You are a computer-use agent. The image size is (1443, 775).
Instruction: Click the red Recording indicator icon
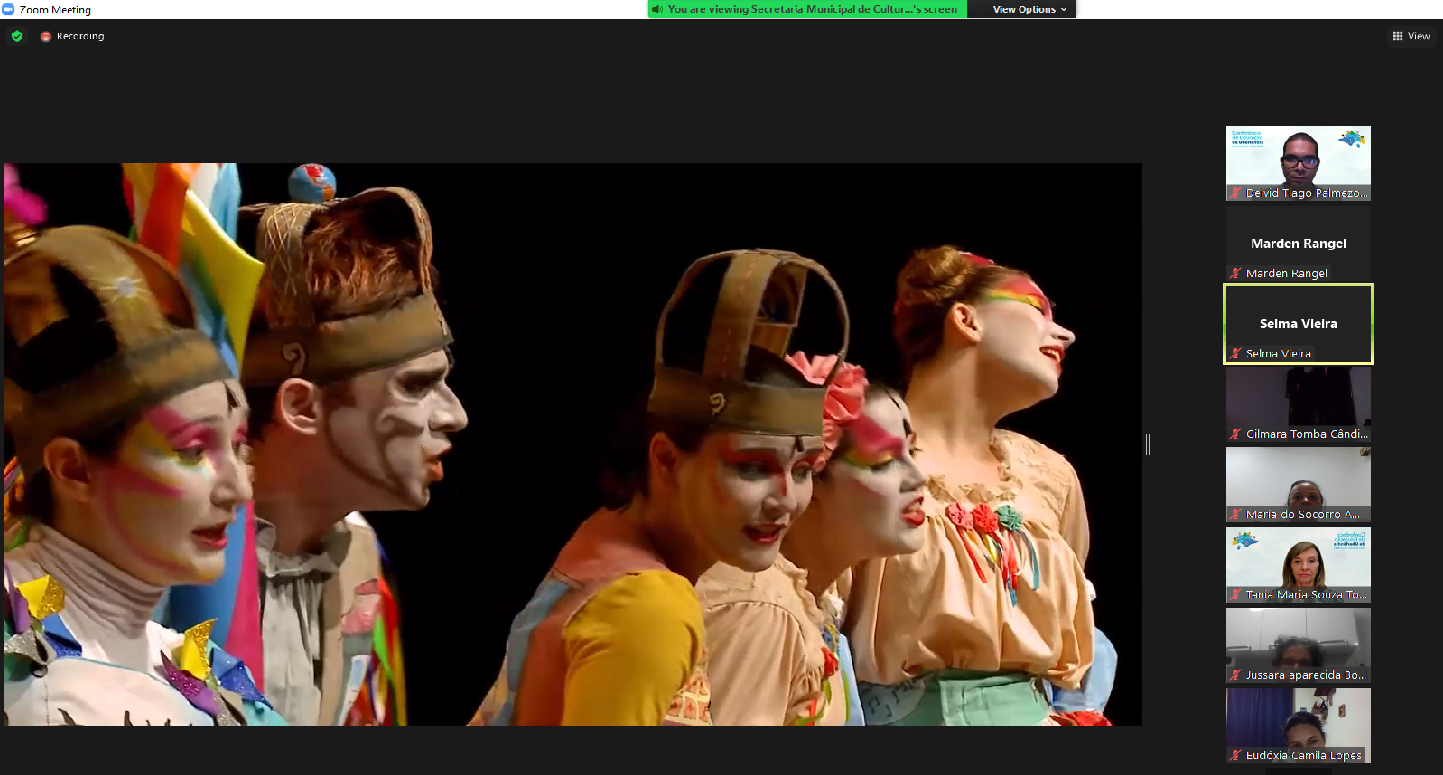pyautogui.click(x=46, y=36)
